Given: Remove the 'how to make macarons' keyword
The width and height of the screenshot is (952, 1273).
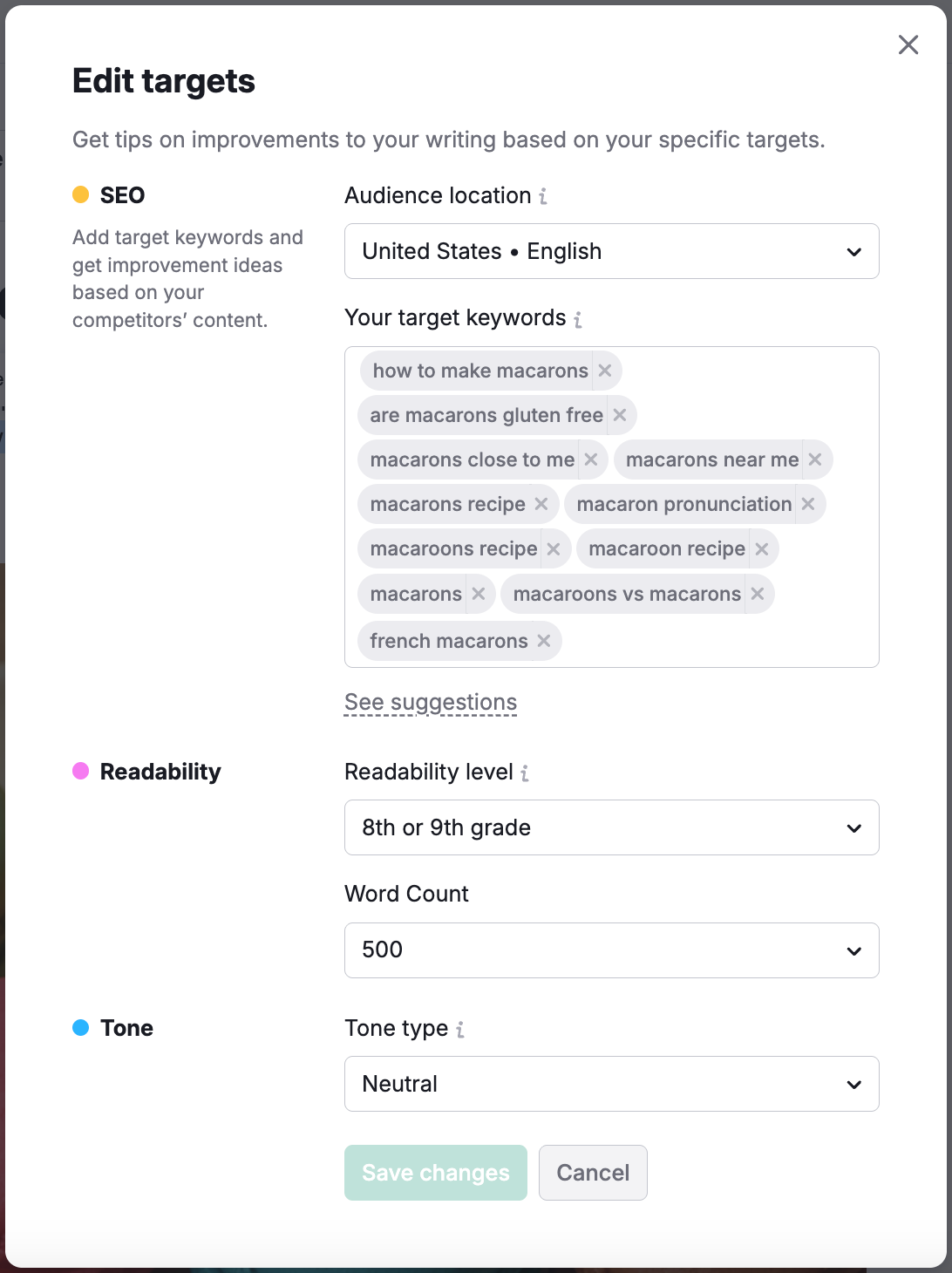Looking at the screenshot, I should 604,371.
